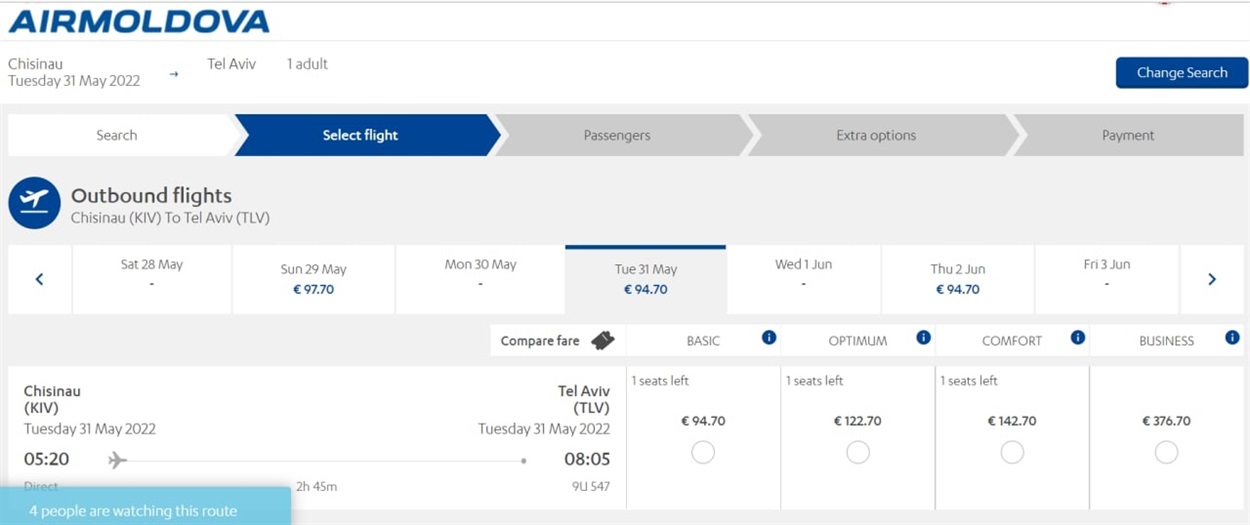Click the BUSINESS fare column header
This screenshot has height=525, width=1250.
pos(1167,341)
